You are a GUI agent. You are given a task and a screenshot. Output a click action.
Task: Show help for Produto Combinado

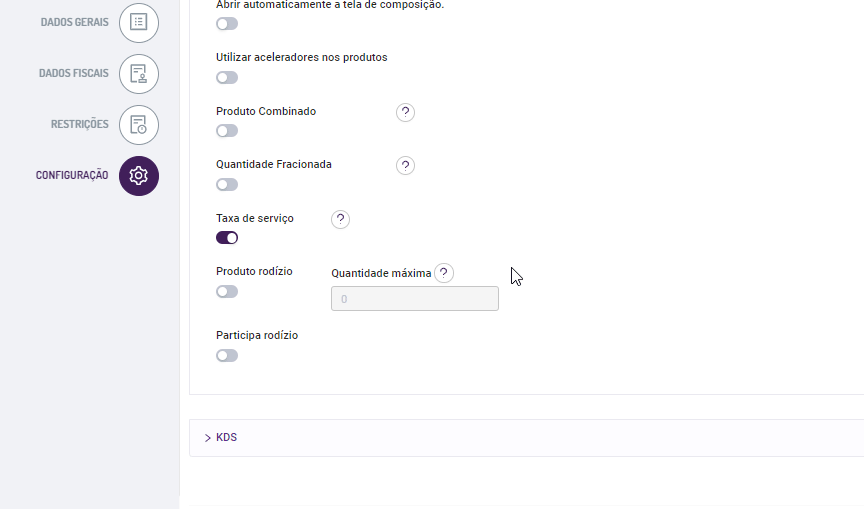click(x=405, y=112)
